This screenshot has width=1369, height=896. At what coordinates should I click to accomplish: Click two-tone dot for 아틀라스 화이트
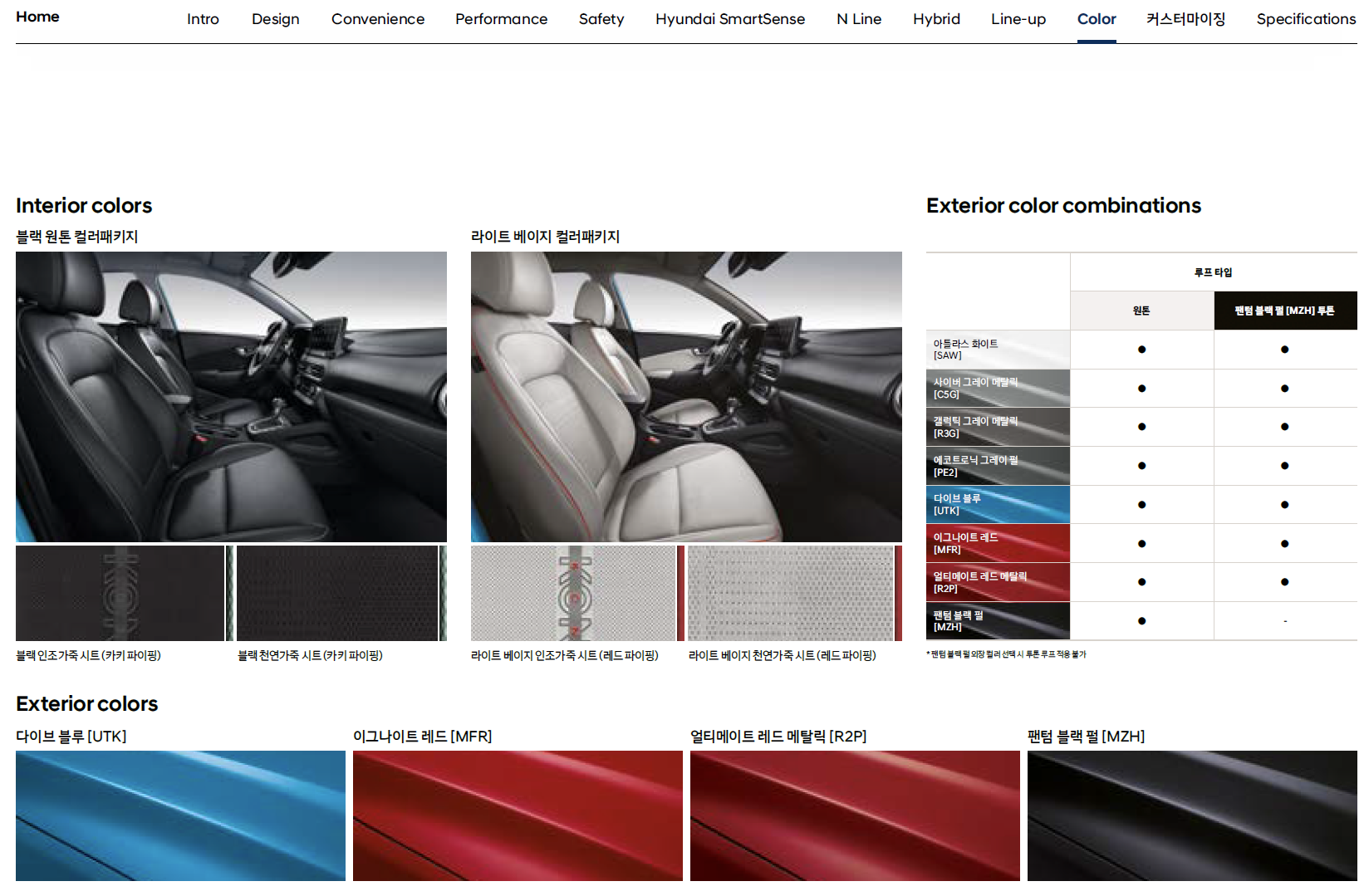pyautogui.click(x=1285, y=350)
